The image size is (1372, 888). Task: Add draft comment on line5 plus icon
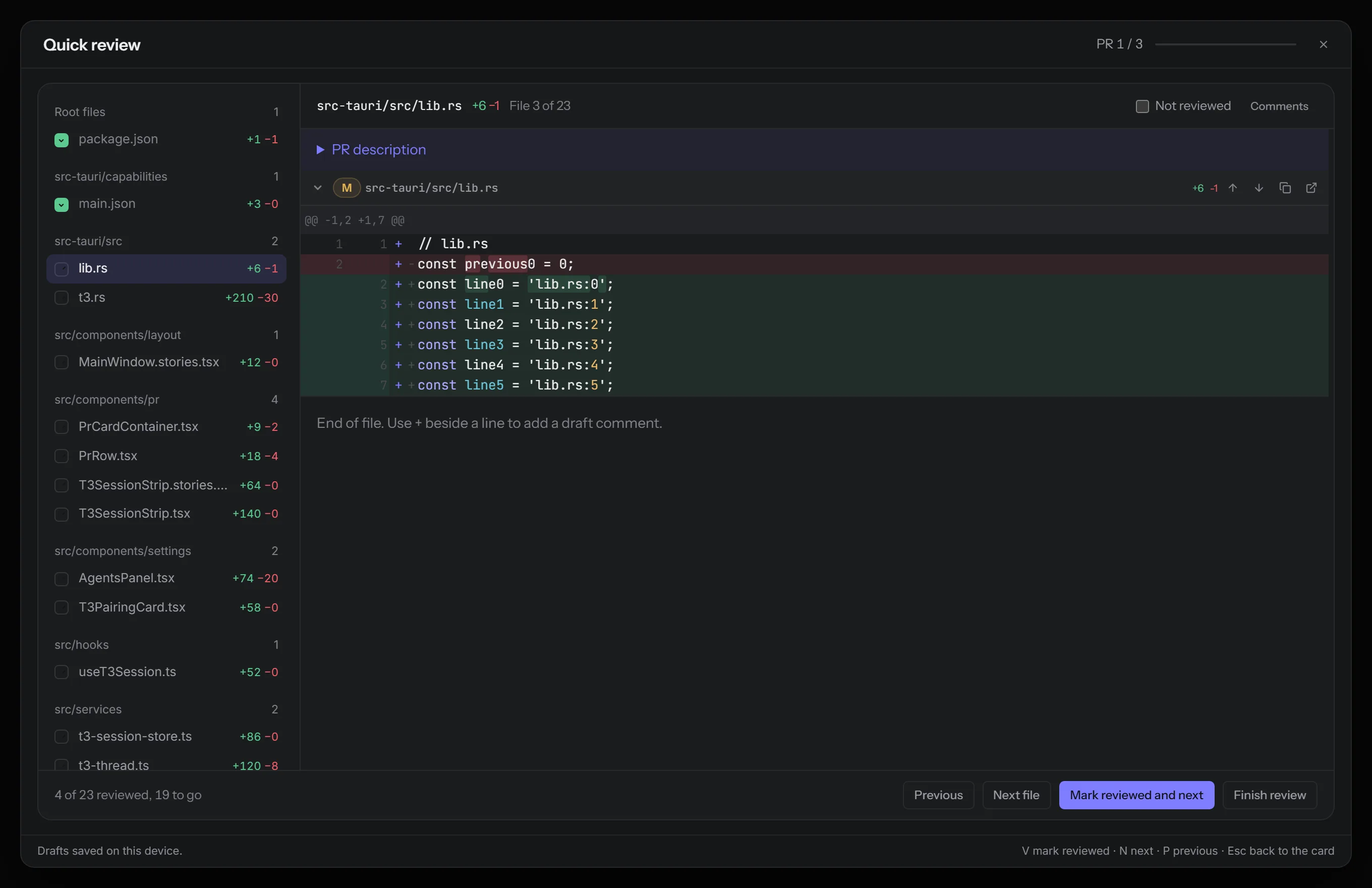coord(398,385)
